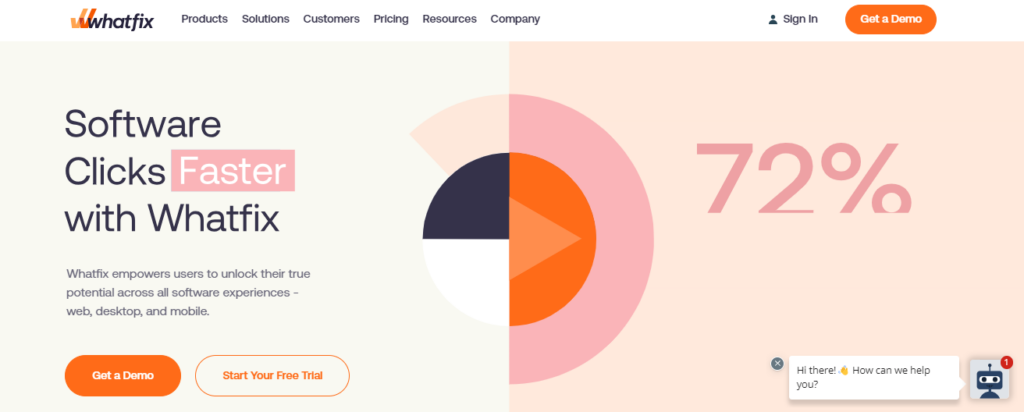
Task: Open the 'How can we help you?' chat bubble
Action: pos(873,377)
